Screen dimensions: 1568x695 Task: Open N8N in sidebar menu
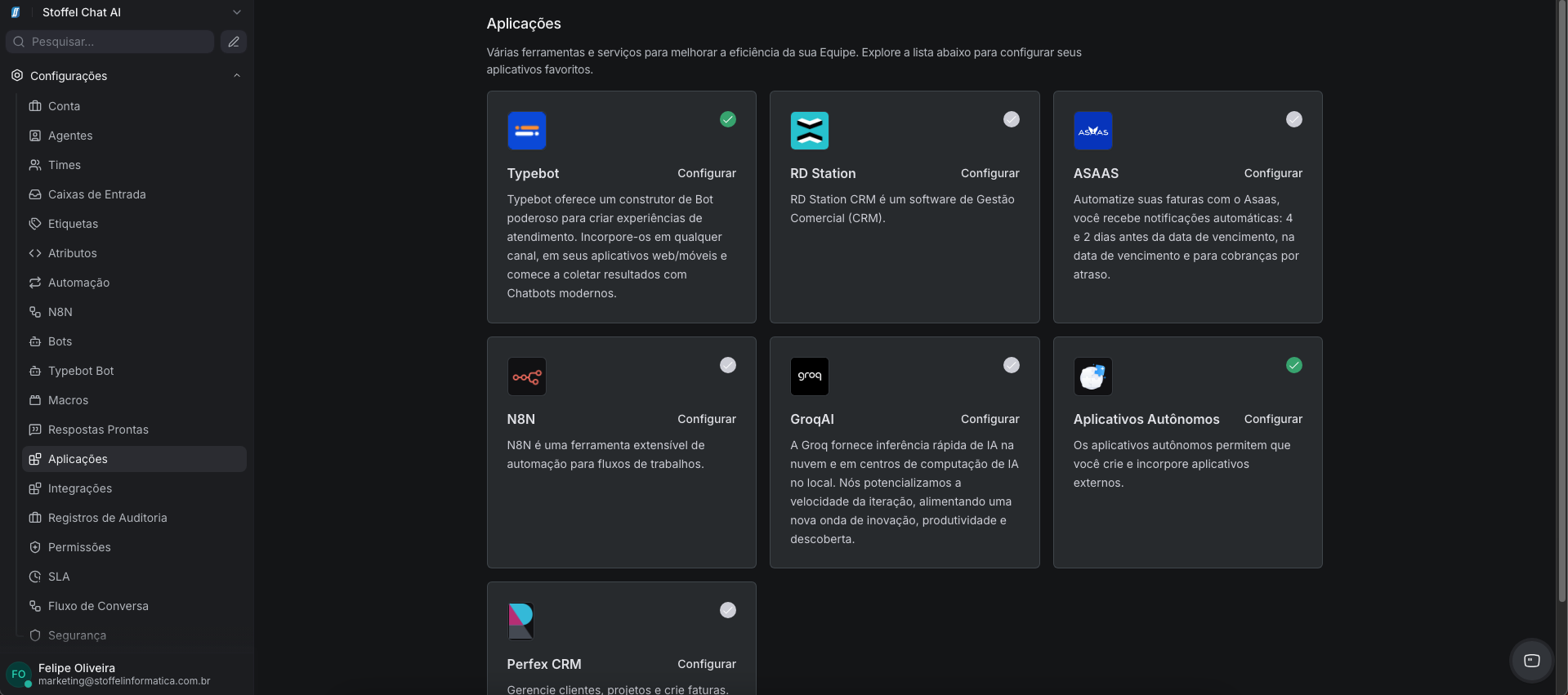click(134, 312)
